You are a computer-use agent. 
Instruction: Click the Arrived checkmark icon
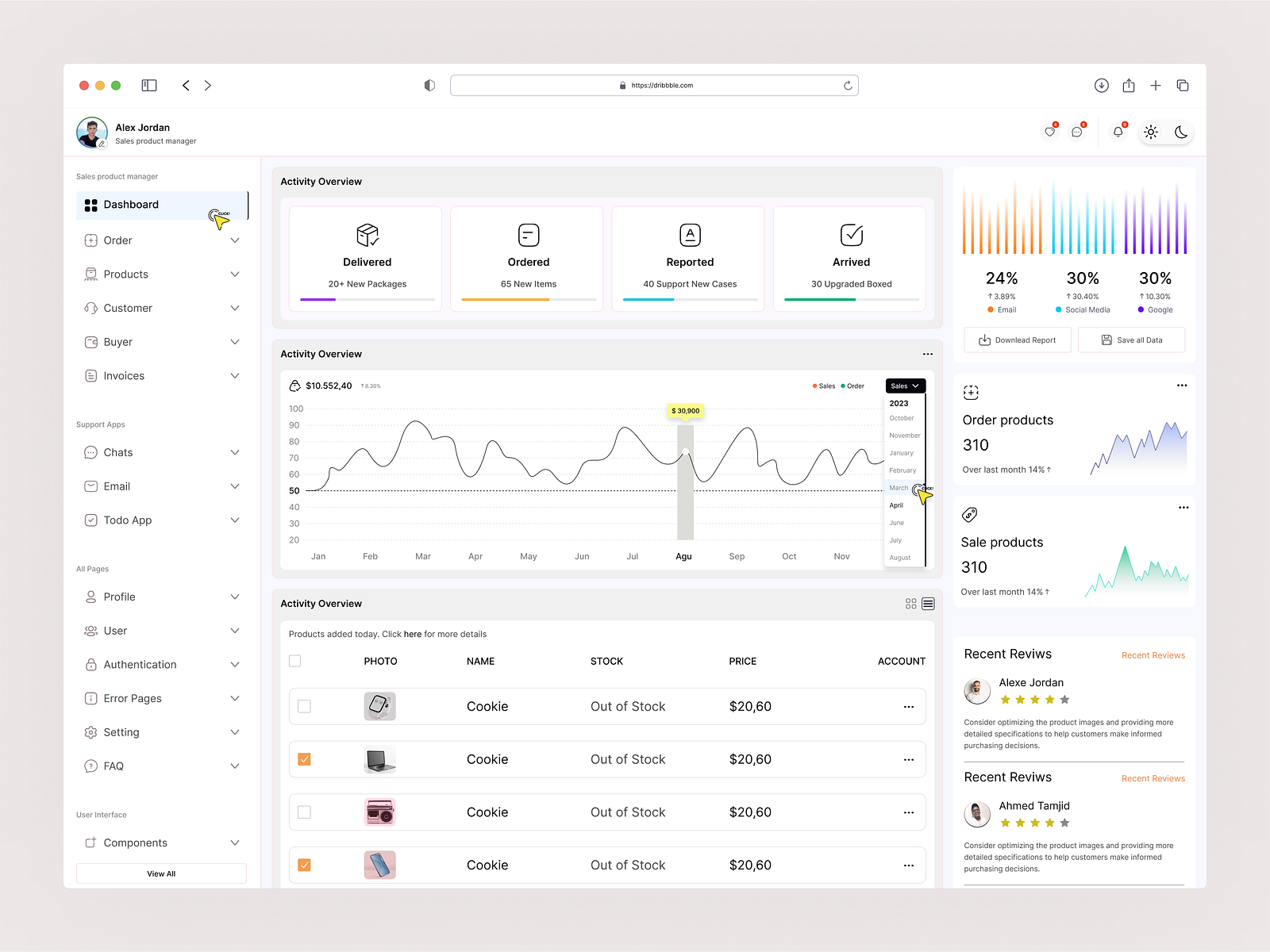point(850,235)
